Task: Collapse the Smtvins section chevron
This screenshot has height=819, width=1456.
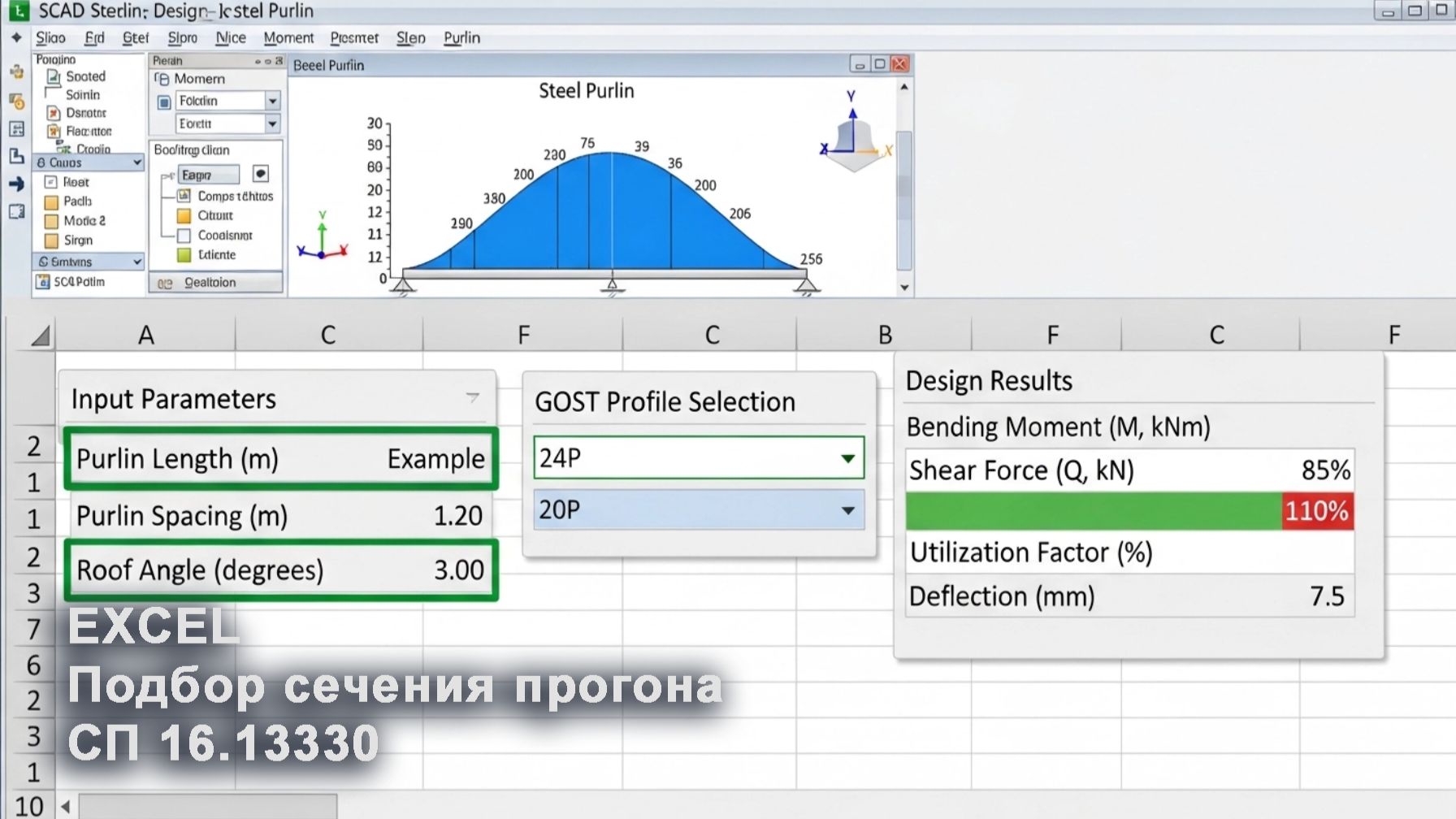Action: (137, 262)
